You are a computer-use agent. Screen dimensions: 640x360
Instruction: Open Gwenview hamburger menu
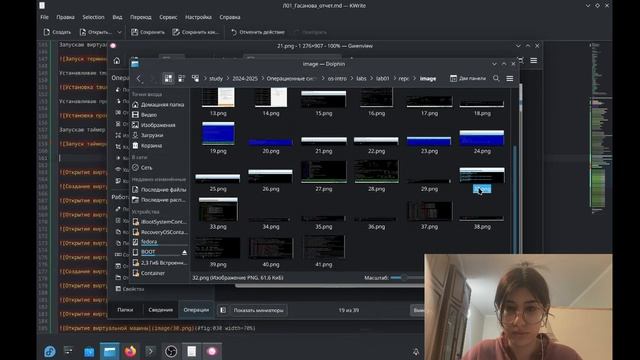click(533, 60)
